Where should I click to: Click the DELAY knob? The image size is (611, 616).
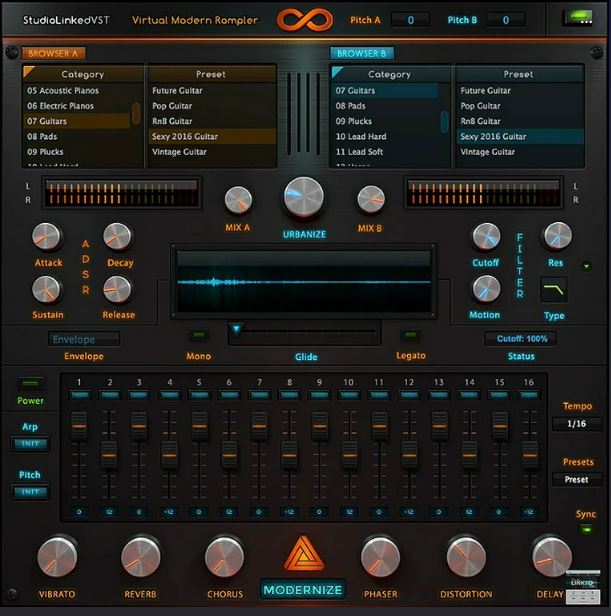coord(552,557)
